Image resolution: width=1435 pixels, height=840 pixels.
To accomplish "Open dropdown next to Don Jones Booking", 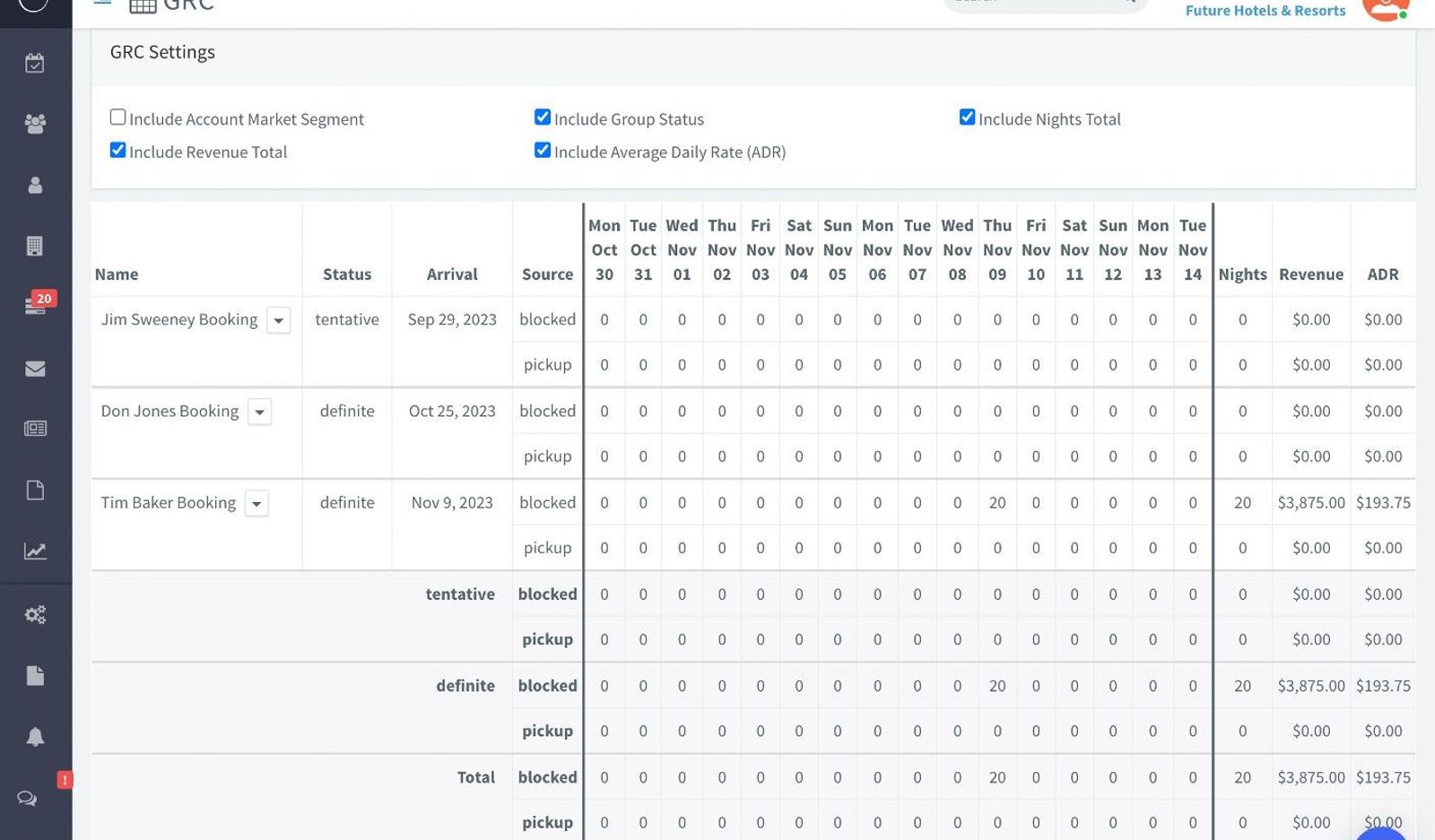I will (x=259, y=411).
